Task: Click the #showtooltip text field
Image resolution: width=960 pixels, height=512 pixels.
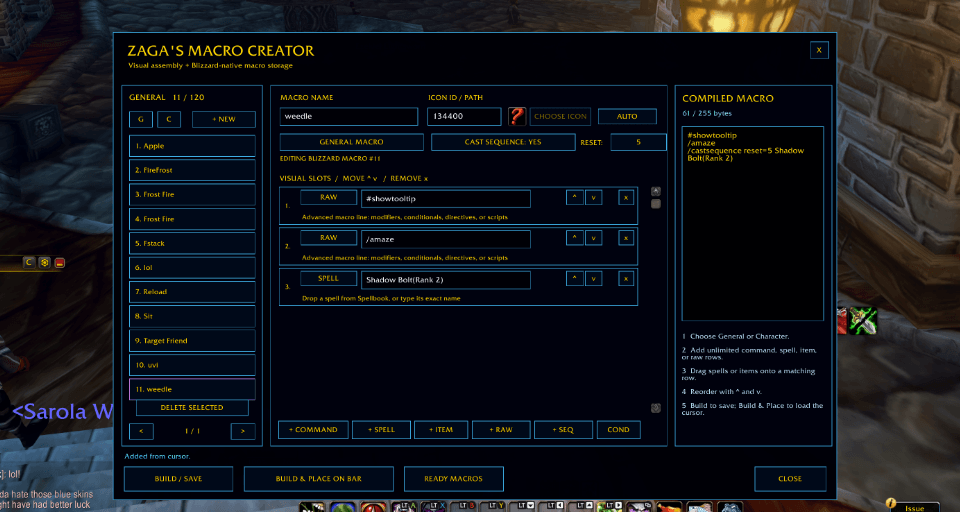Action: 446,199
